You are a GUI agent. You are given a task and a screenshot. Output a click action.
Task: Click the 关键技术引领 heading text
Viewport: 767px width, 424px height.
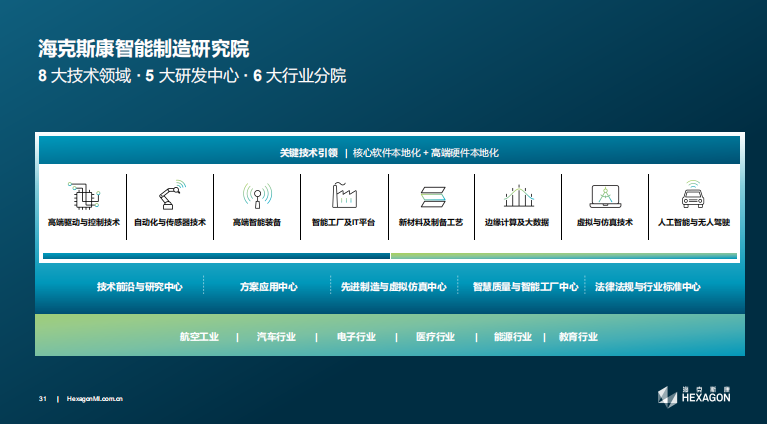(x=309, y=153)
